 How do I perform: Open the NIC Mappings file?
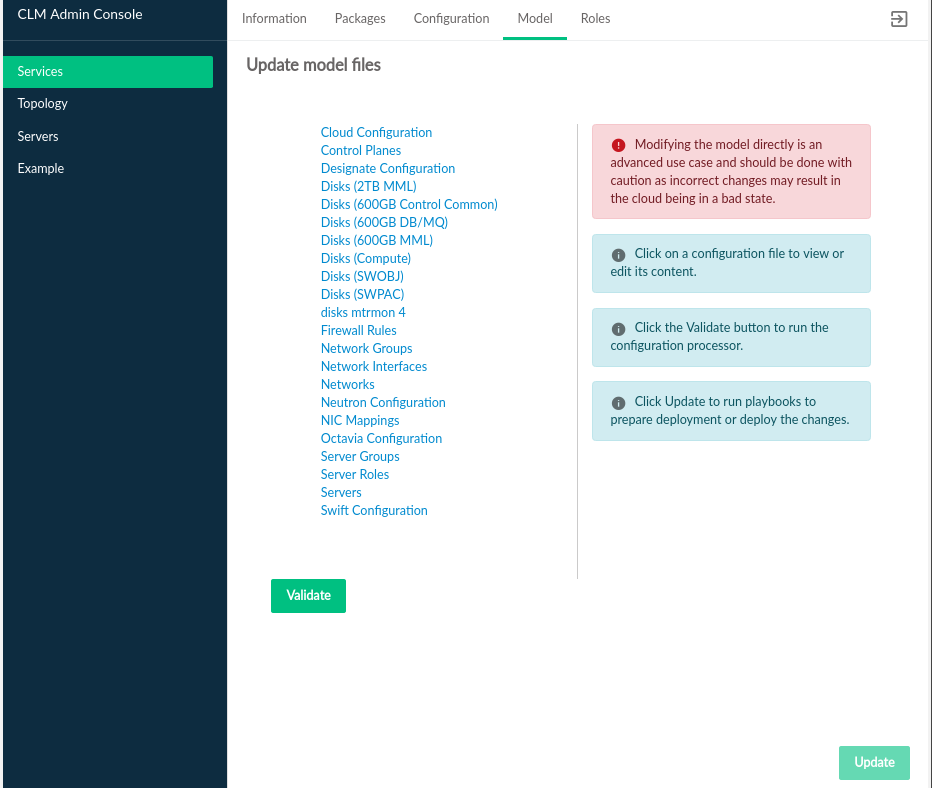[x=360, y=421]
